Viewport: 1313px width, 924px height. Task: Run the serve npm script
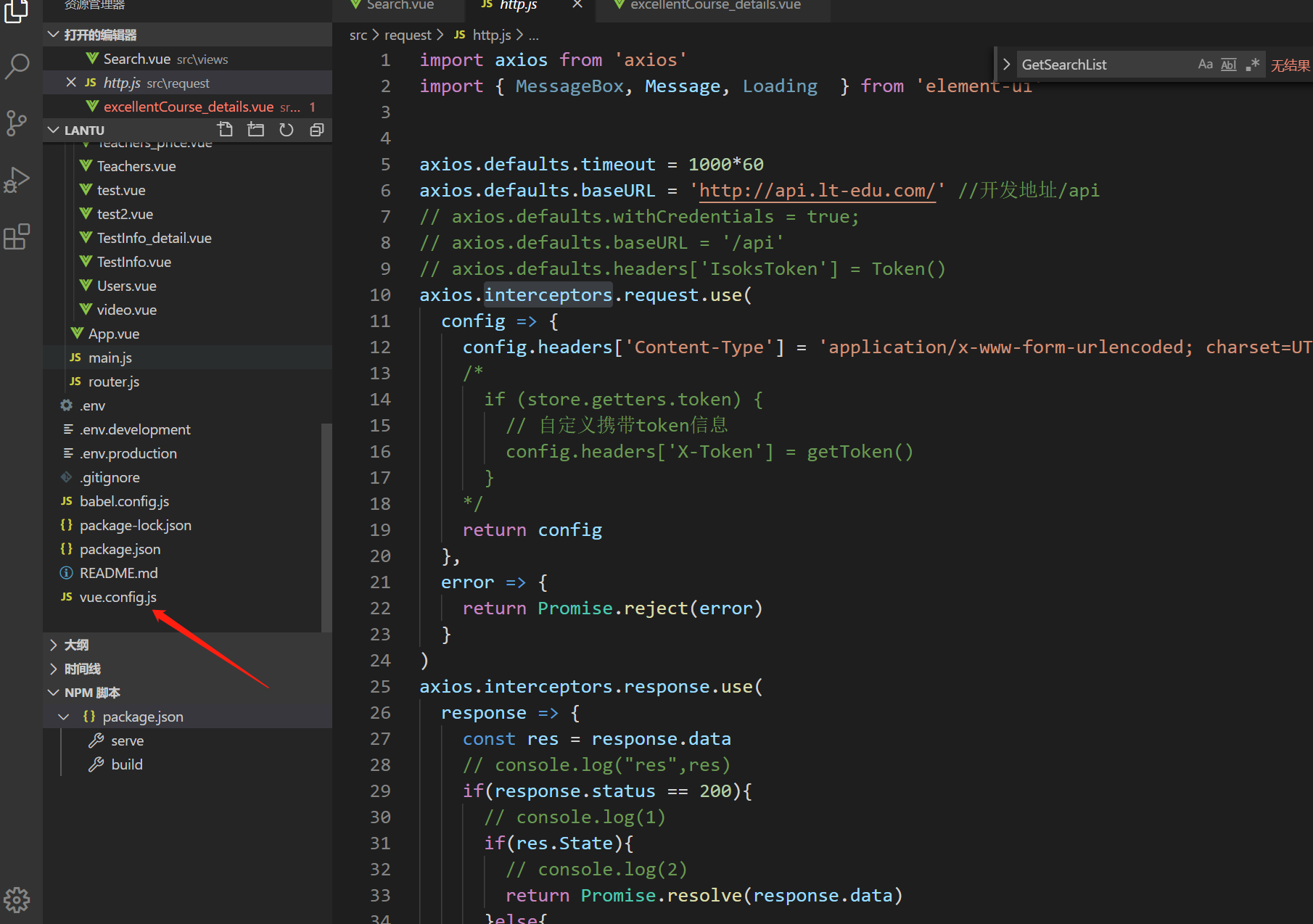pos(127,741)
